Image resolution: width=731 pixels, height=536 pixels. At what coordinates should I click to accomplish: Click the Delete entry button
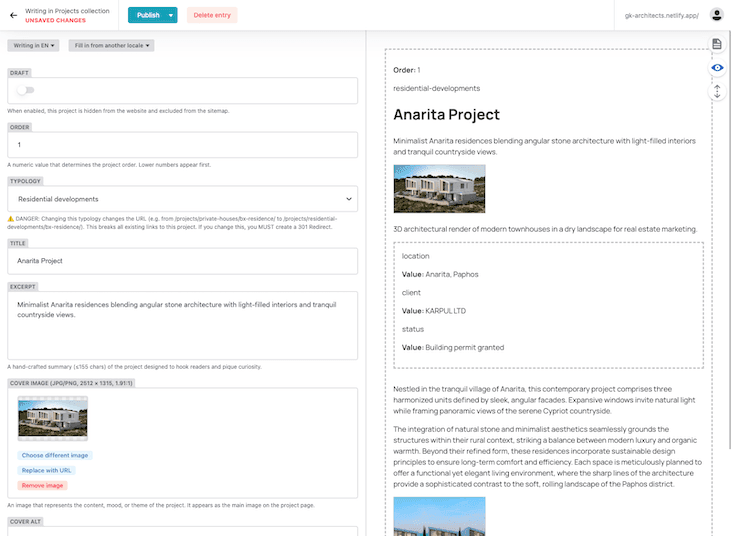212,15
